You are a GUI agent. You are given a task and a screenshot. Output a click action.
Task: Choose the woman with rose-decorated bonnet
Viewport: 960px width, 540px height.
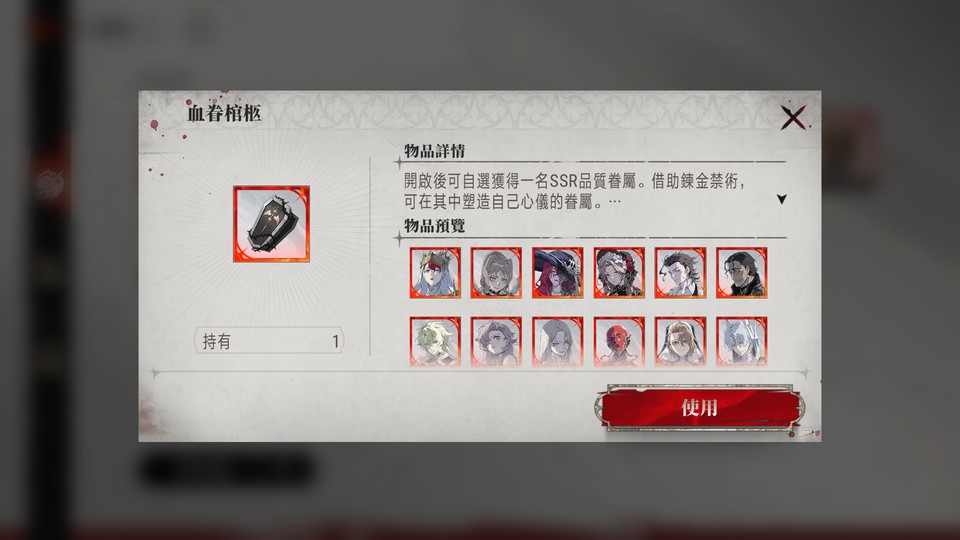(x=619, y=272)
